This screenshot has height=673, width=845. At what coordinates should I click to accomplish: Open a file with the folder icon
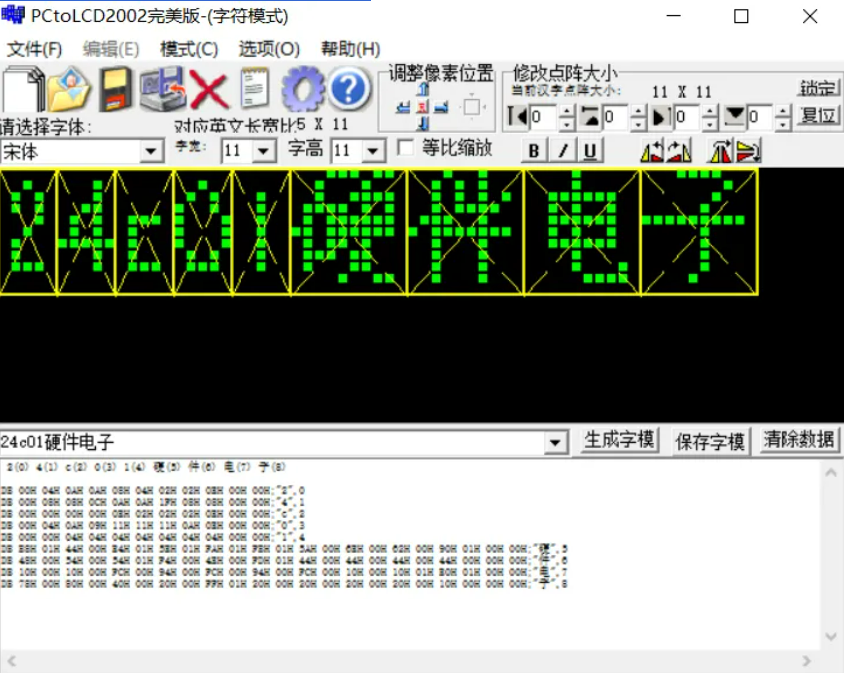69,90
